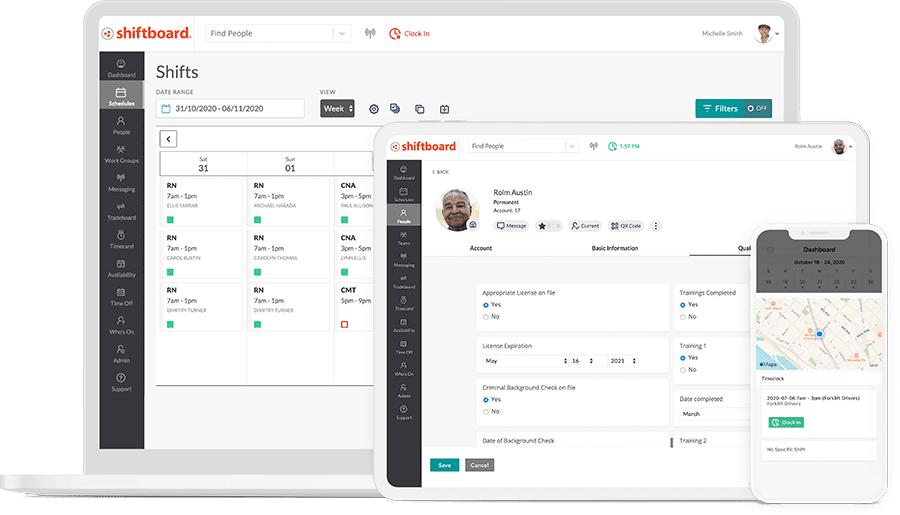Open Schedules in the laptop sidebar

pyautogui.click(x=121, y=95)
